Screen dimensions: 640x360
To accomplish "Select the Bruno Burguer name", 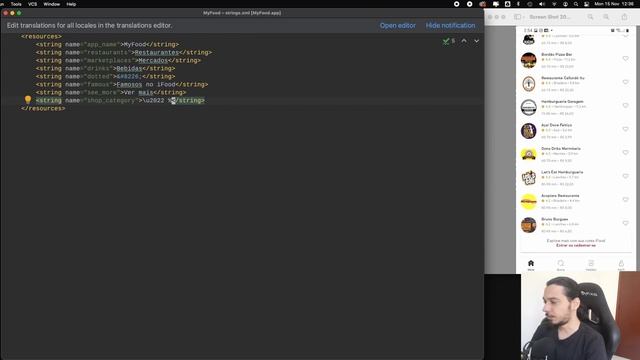I will click(x=554, y=219).
